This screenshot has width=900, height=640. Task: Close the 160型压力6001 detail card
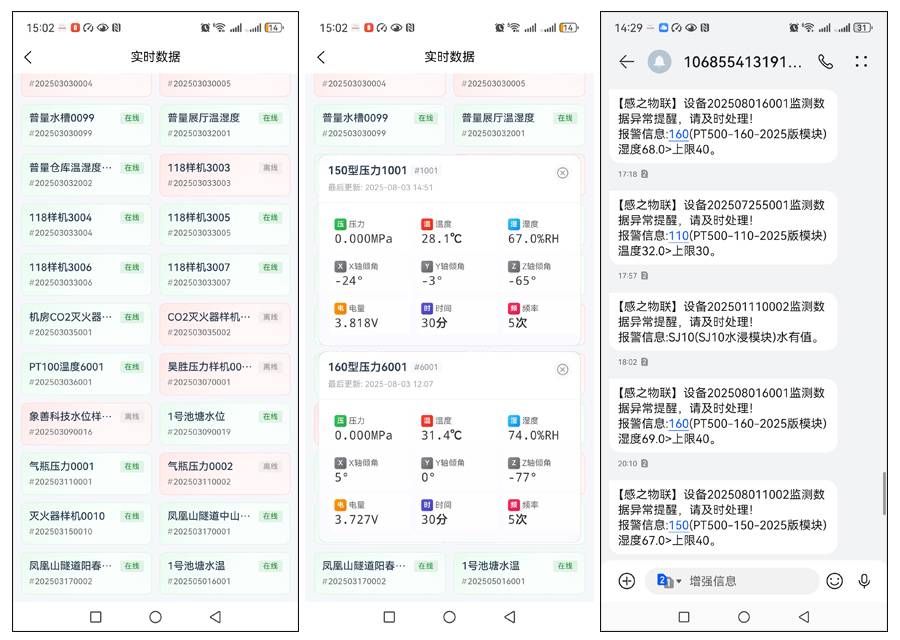(562, 369)
